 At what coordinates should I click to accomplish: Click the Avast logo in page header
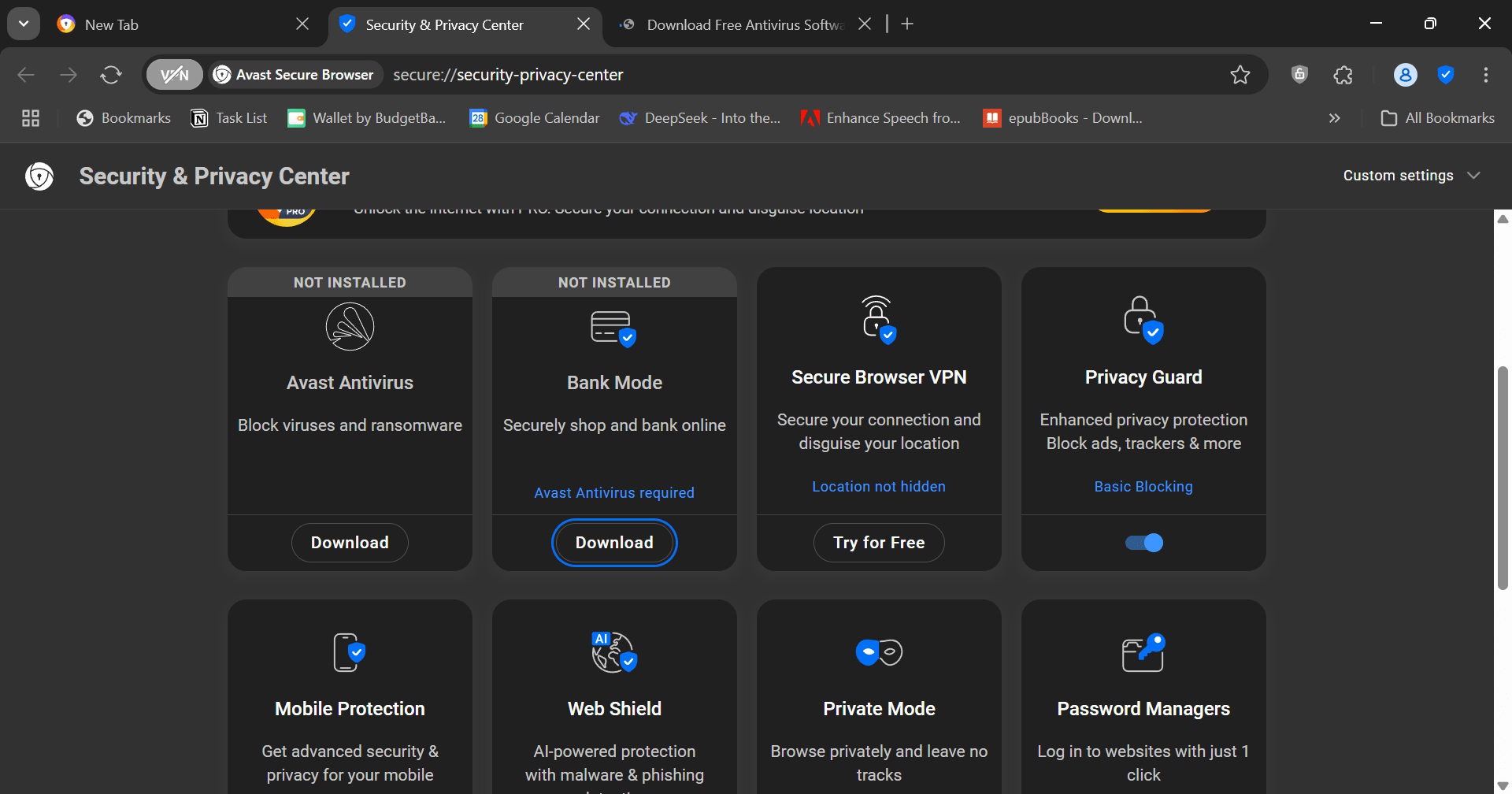pos(39,176)
